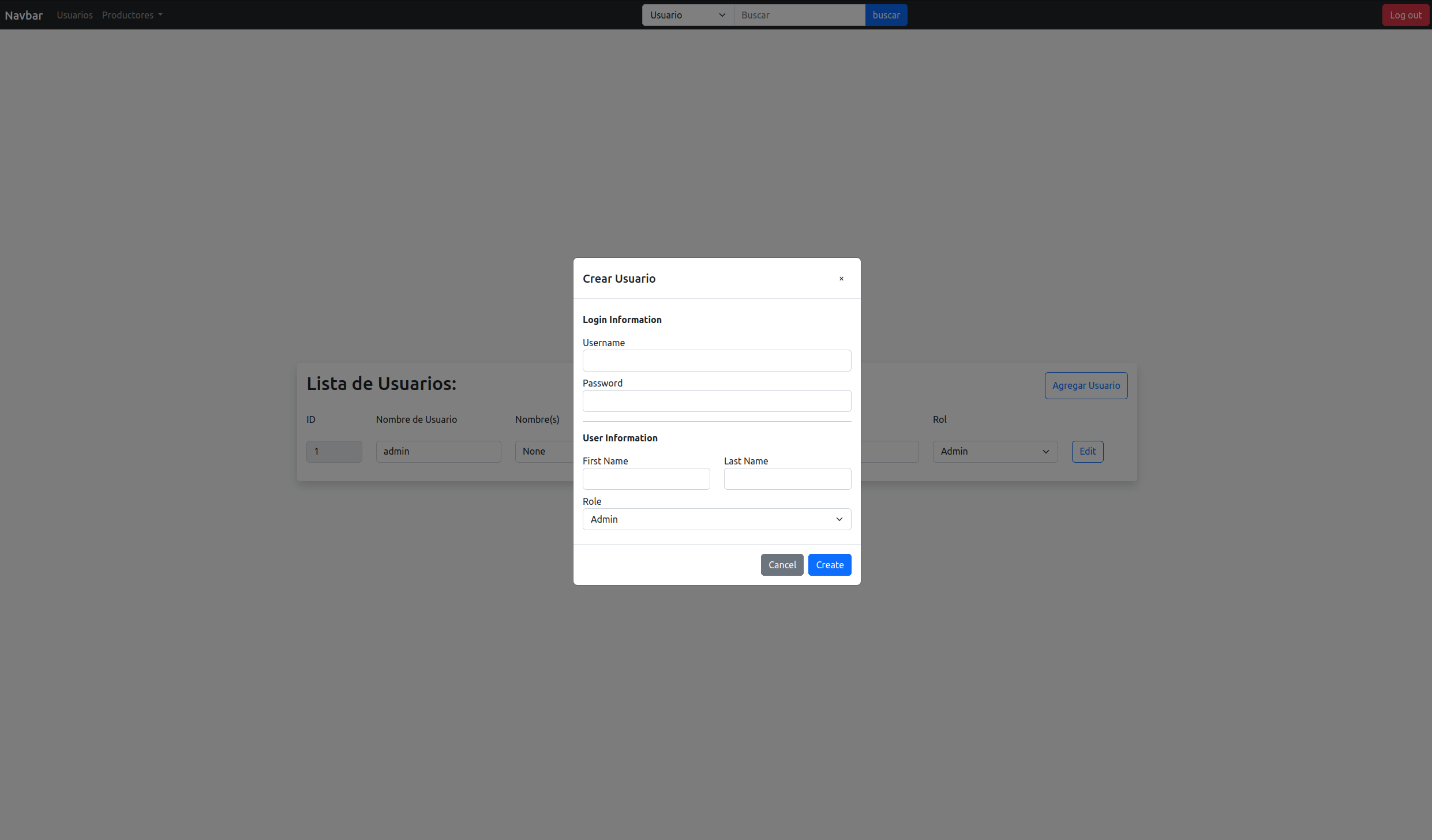
Task: Click the 'User Information' heading
Action: [x=620, y=438]
